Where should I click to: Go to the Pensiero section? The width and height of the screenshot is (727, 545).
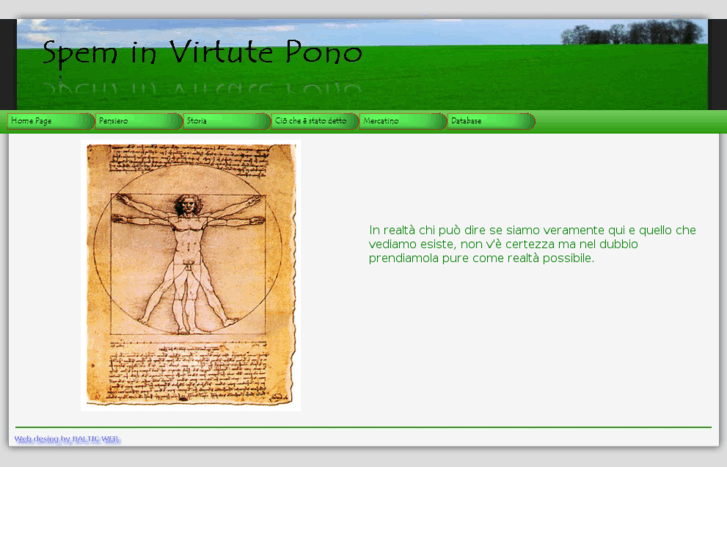[139, 122]
